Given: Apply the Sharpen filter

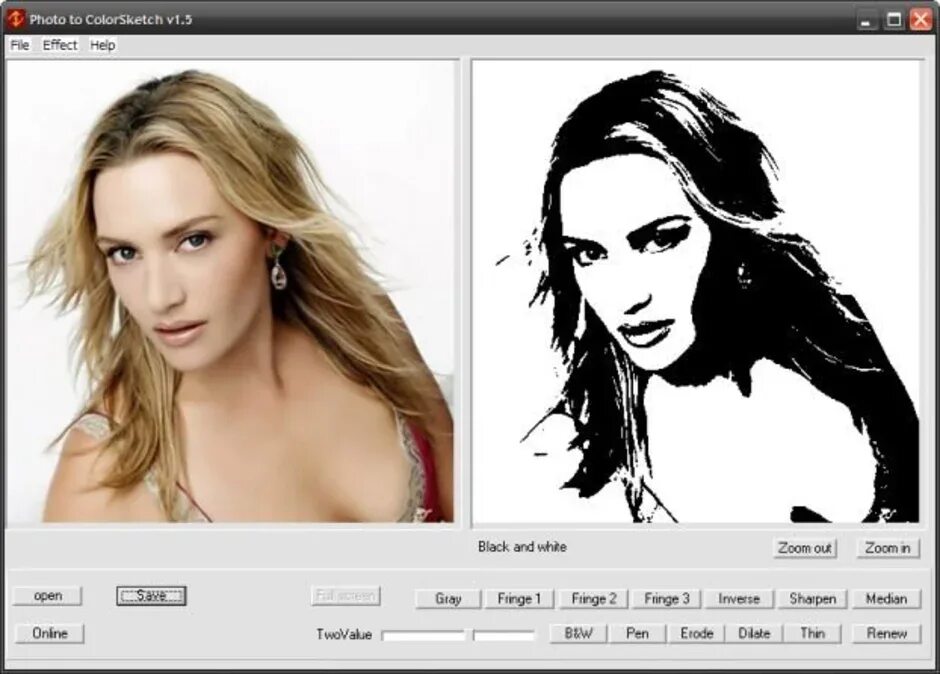Looking at the screenshot, I should coord(812,598).
